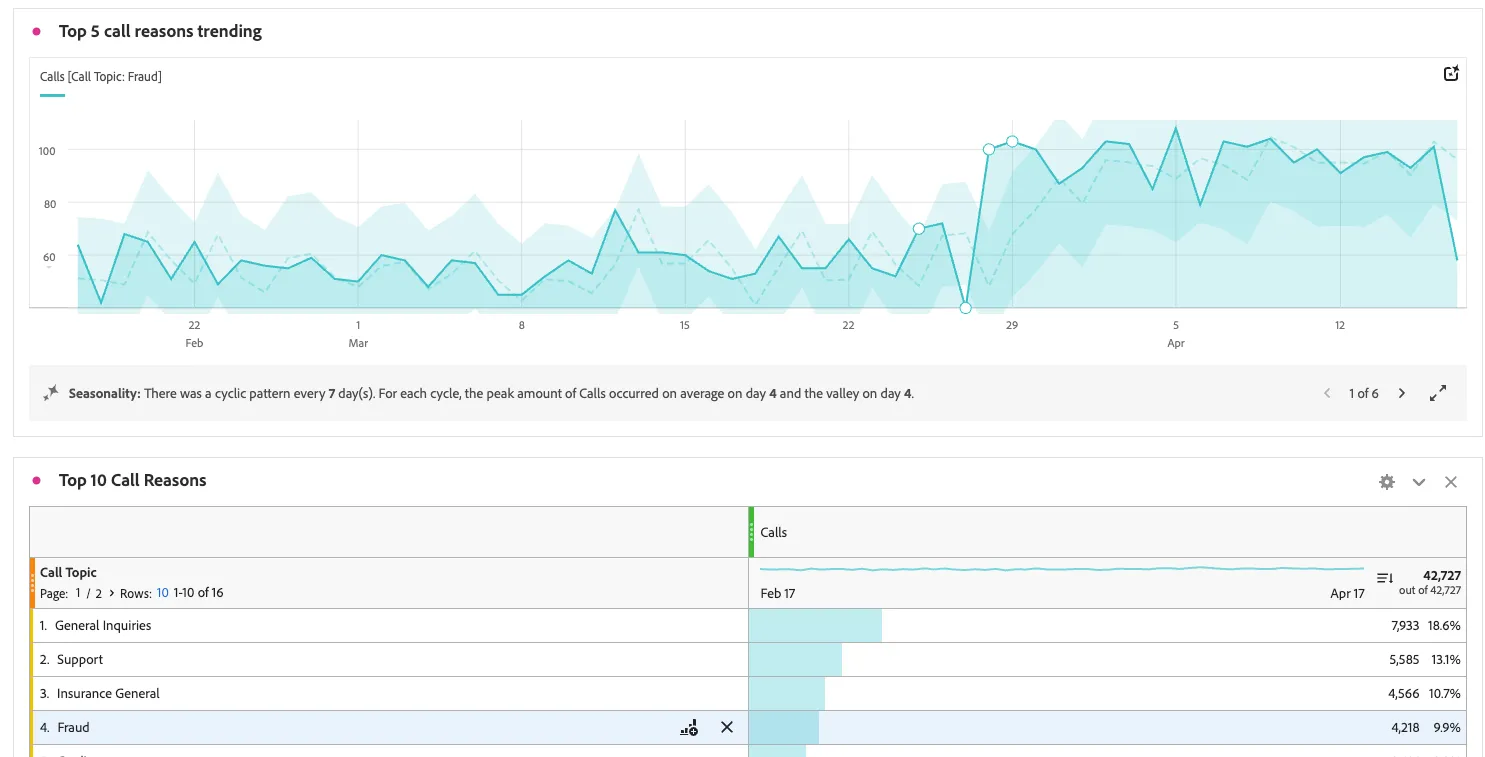Click the export chart icon at top right

1451,74
